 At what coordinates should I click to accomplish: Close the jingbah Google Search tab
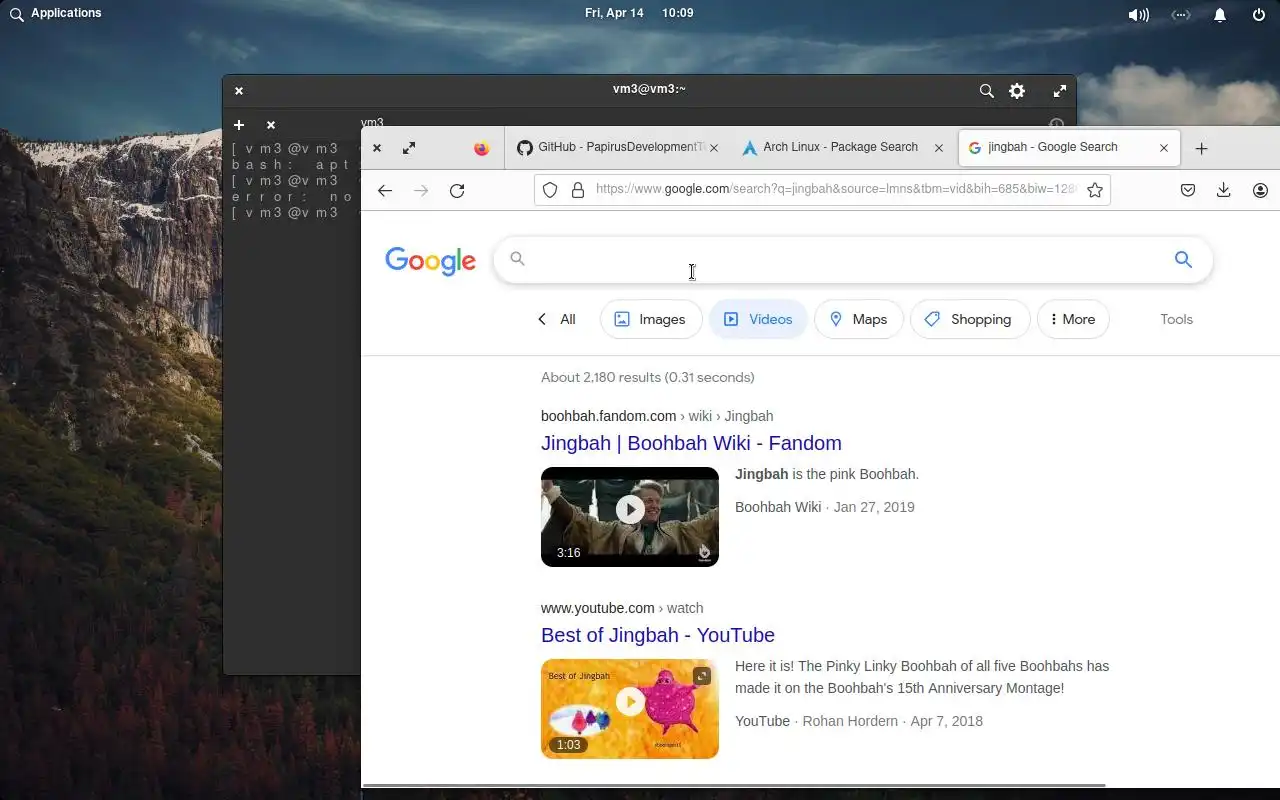tap(1164, 148)
